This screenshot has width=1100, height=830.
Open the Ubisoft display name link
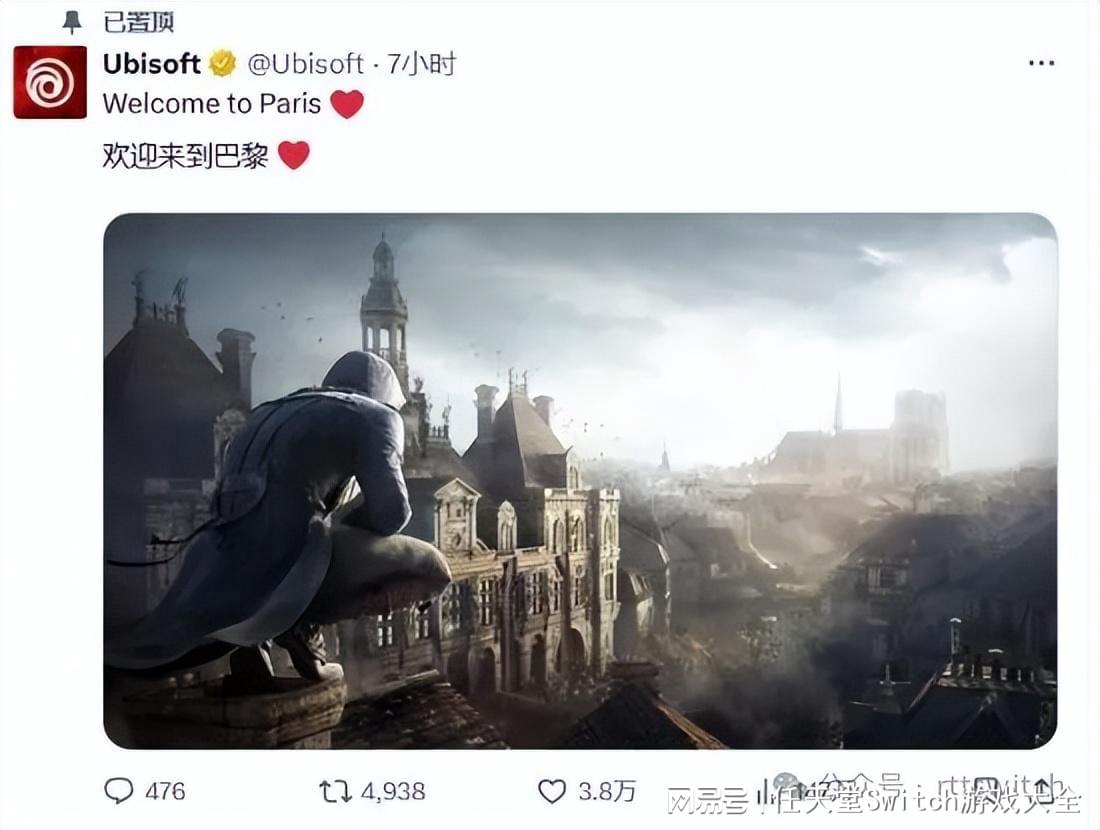152,64
